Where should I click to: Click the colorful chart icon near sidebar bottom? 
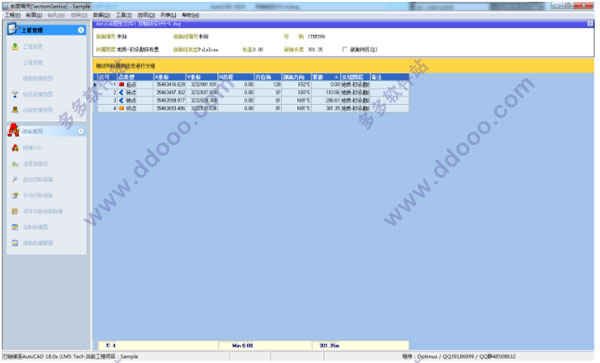15,227
